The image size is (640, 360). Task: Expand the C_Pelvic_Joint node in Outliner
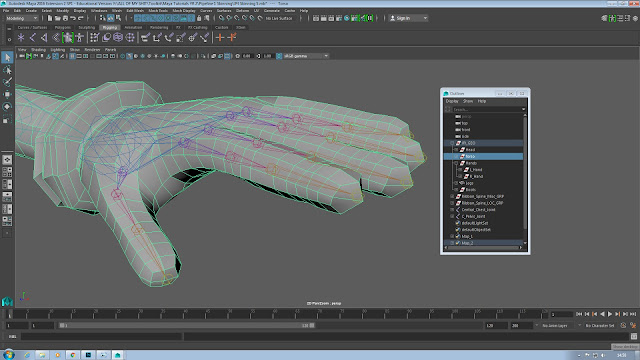[452, 216]
